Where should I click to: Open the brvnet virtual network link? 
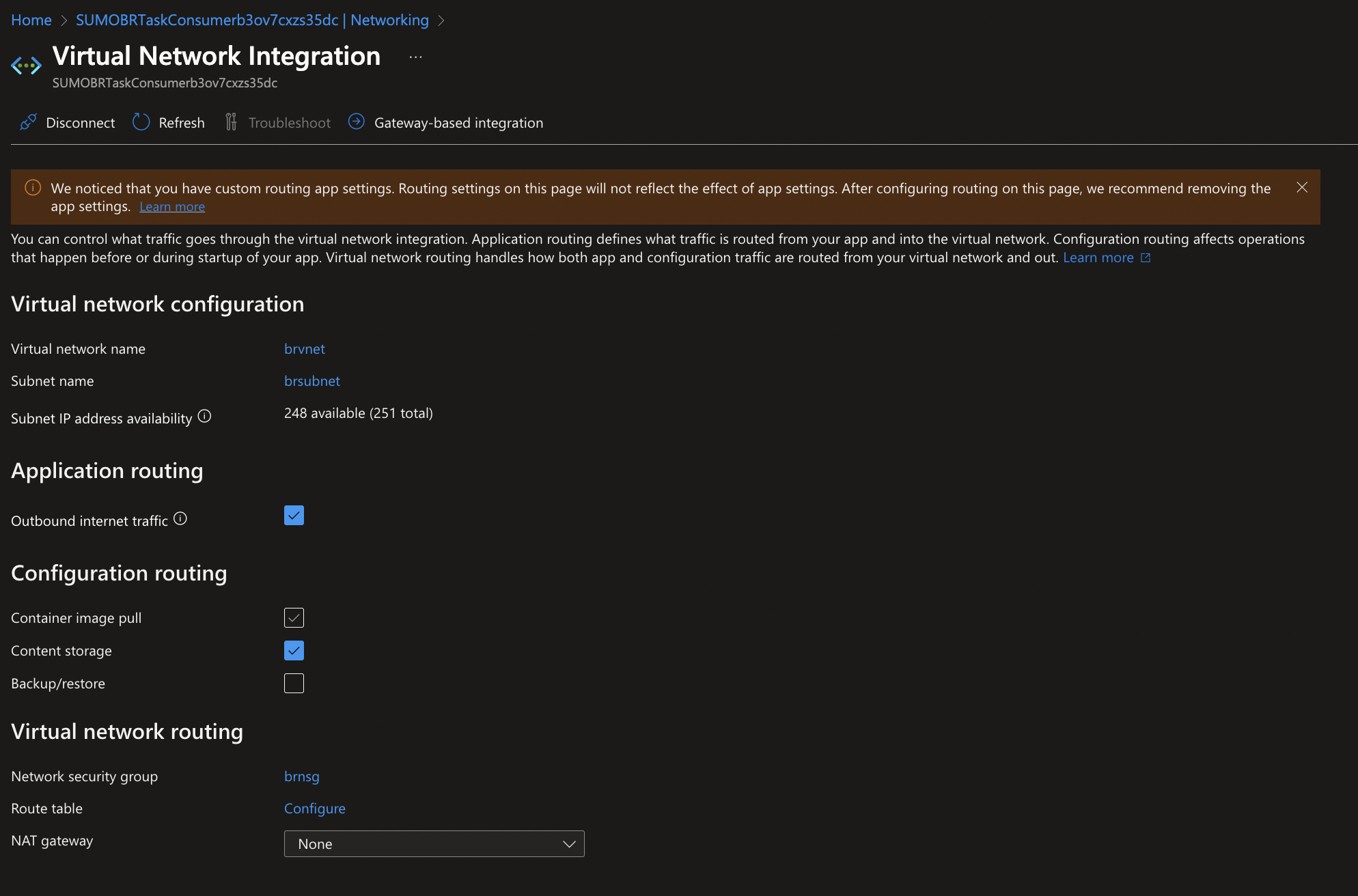304,348
